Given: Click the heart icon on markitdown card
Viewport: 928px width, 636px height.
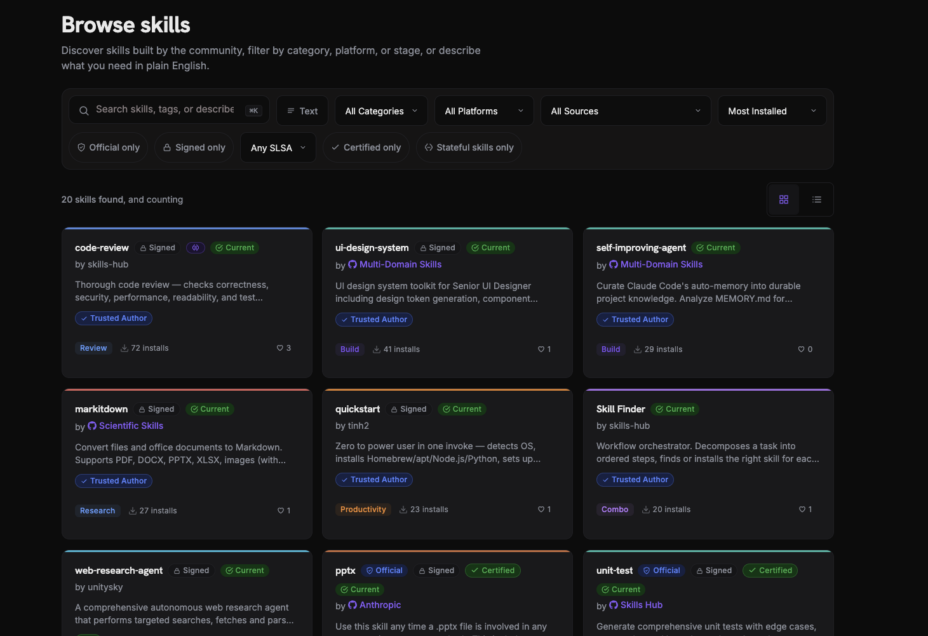Looking at the screenshot, I should (281, 511).
